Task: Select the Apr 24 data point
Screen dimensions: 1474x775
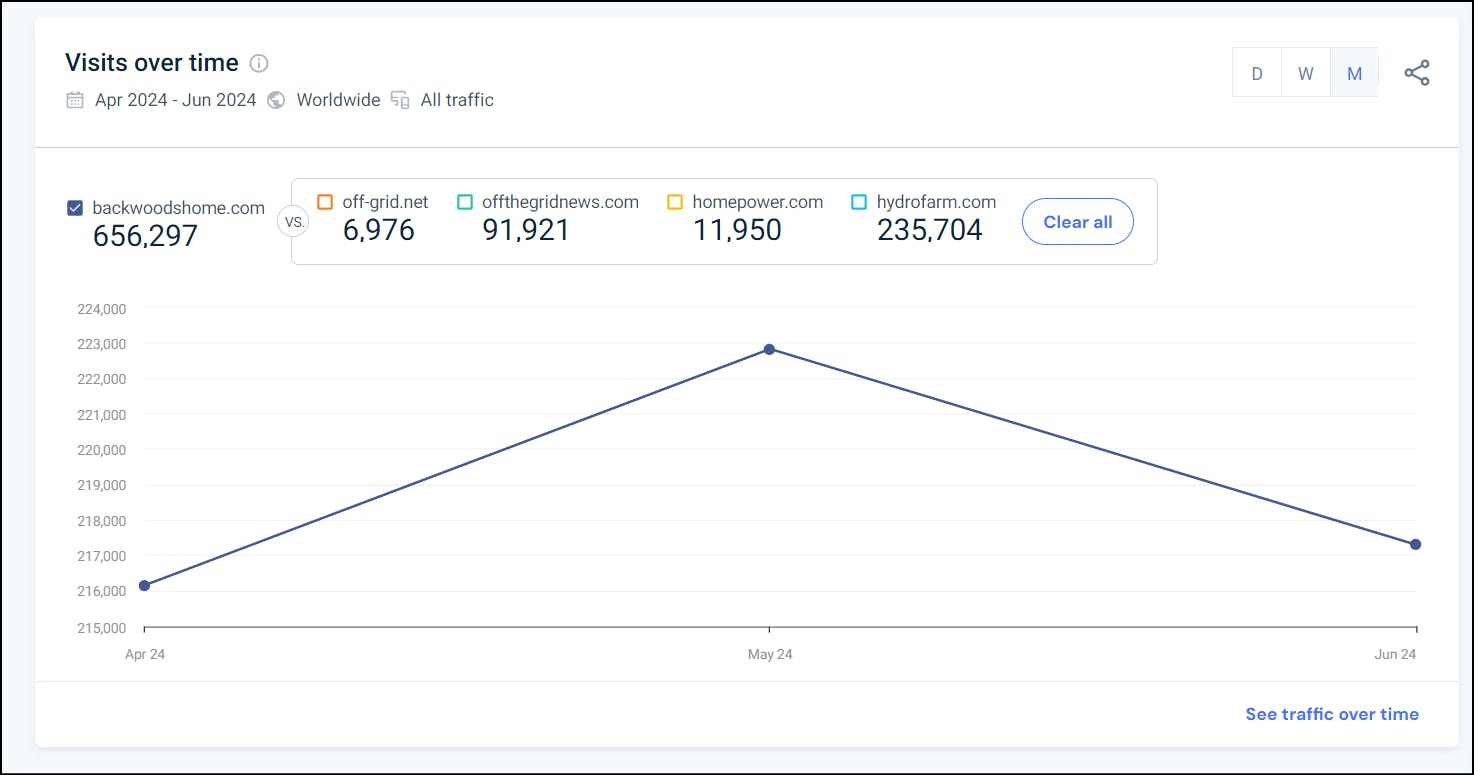Action: [x=144, y=585]
